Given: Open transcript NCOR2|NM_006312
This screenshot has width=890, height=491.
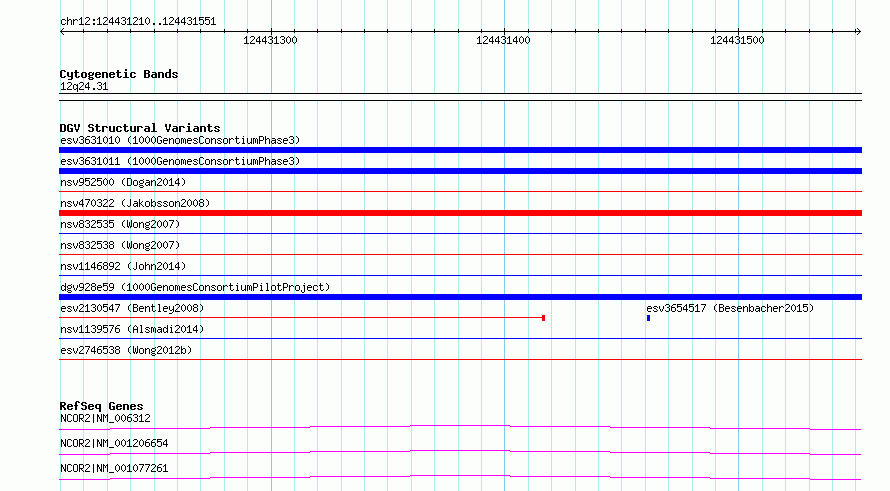Looking at the screenshot, I should pos(106,418).
